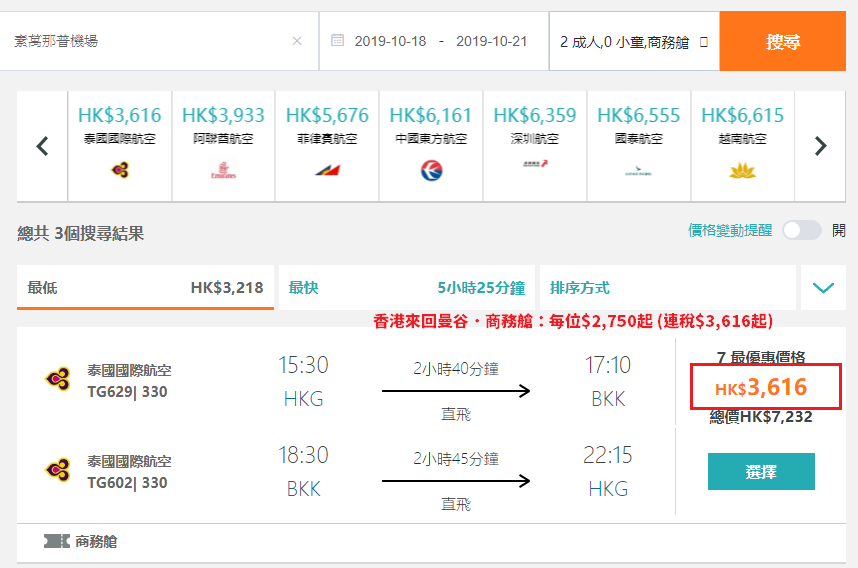Click the 總價HK$7,232 total price text

click(x=761, y=417)
